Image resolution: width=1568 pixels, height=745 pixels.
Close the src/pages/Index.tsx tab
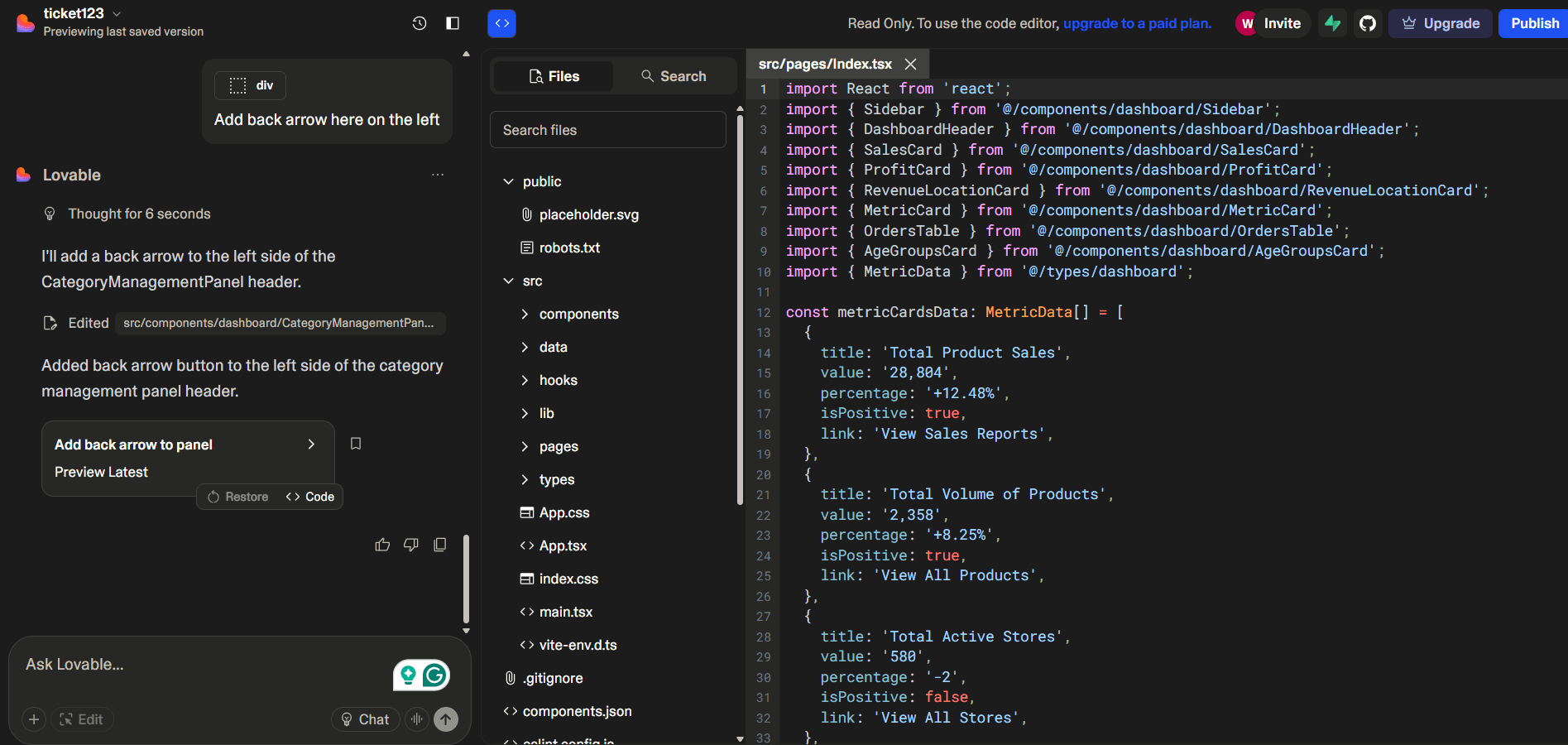[x=910, y=64]
